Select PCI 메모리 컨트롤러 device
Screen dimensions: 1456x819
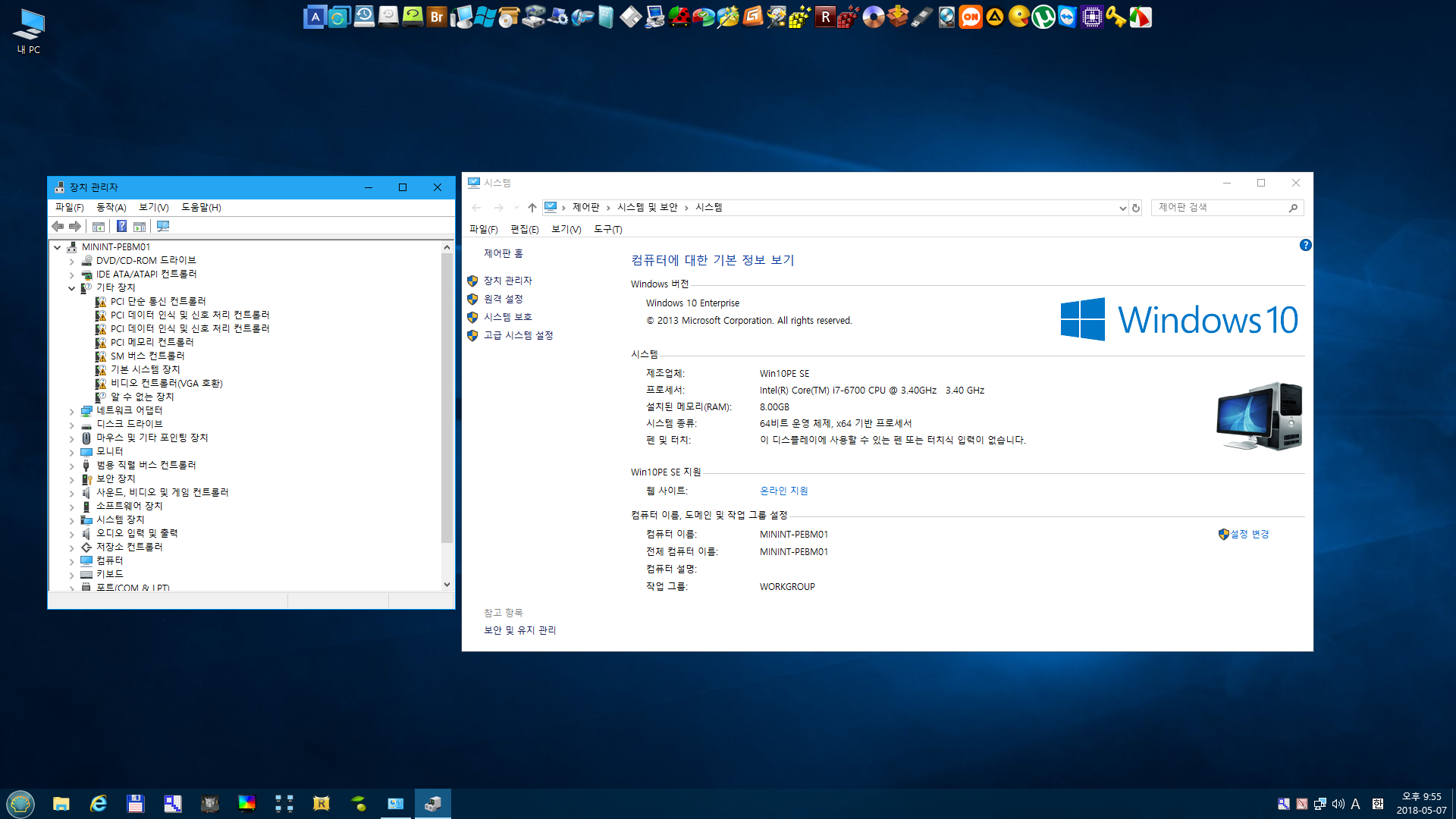coord(152,343)
